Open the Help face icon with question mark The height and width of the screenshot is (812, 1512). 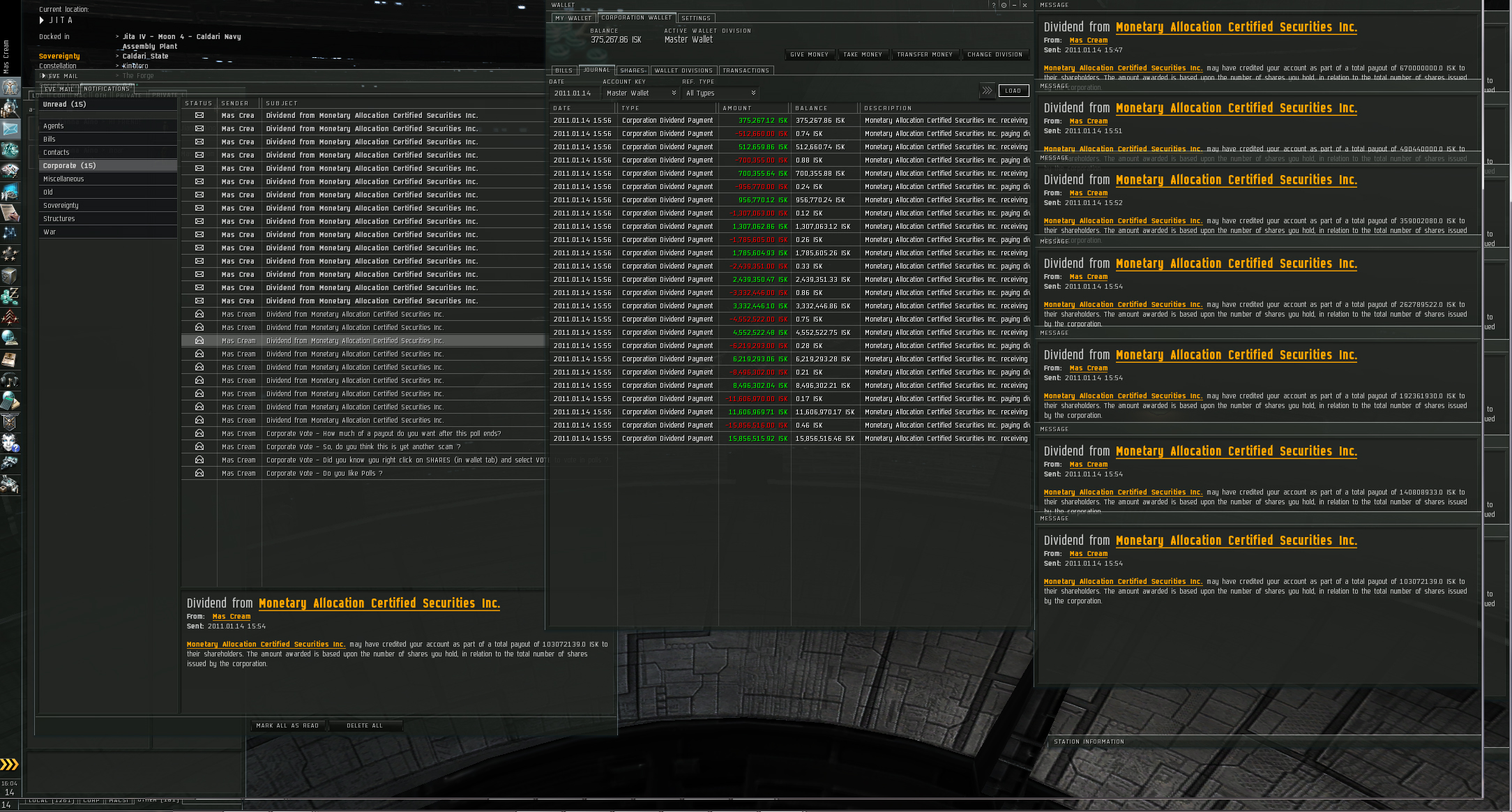pos(10,443)
